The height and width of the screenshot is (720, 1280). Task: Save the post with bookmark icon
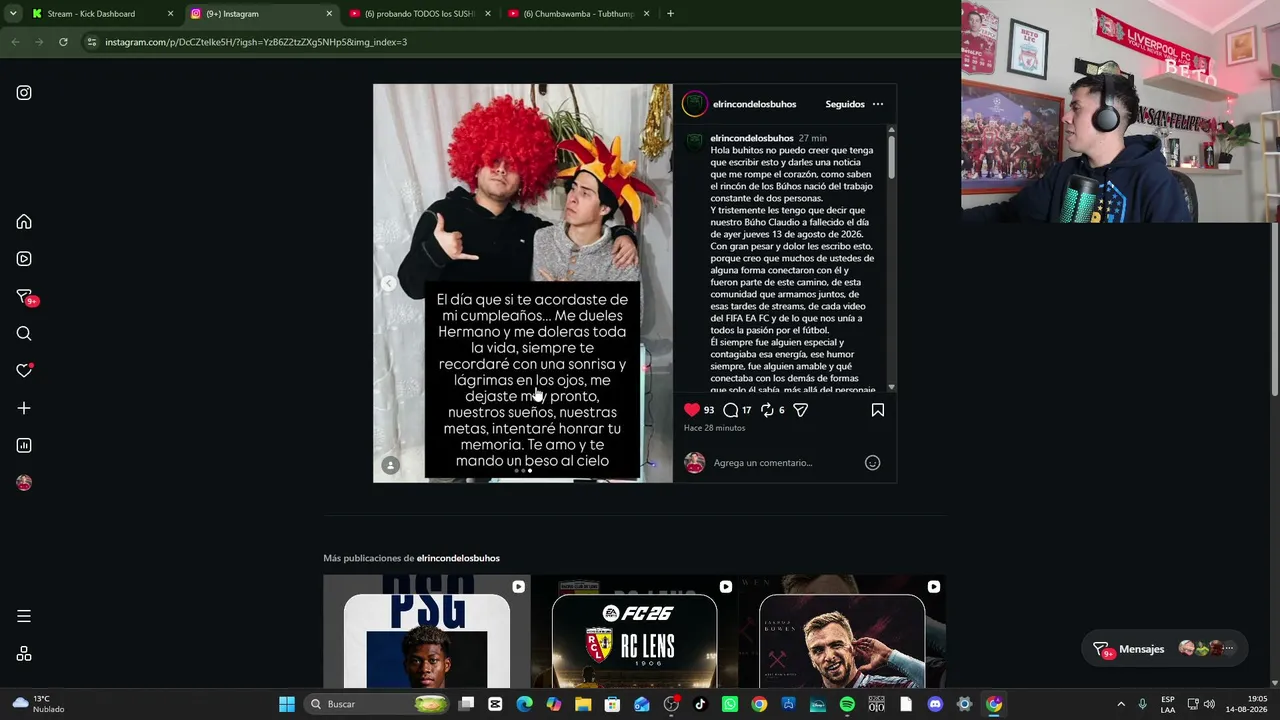878,410
